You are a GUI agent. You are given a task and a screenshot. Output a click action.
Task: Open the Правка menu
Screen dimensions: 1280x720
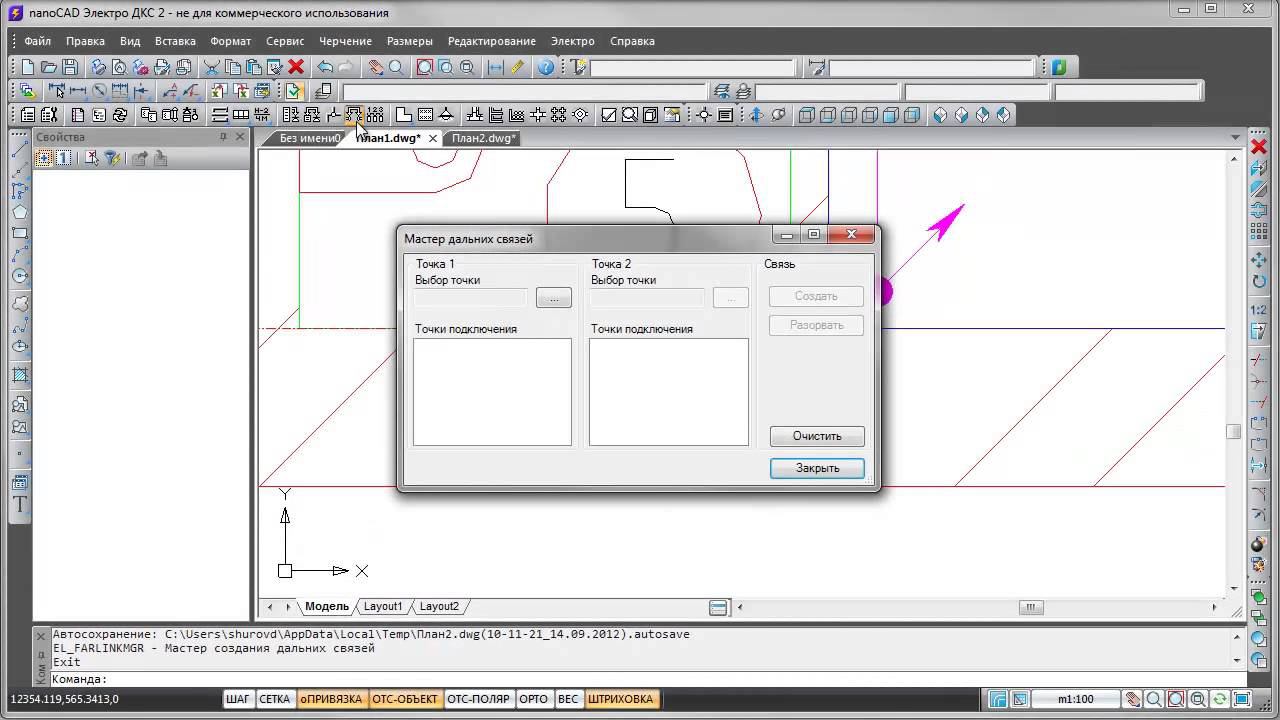click(85, 41)
